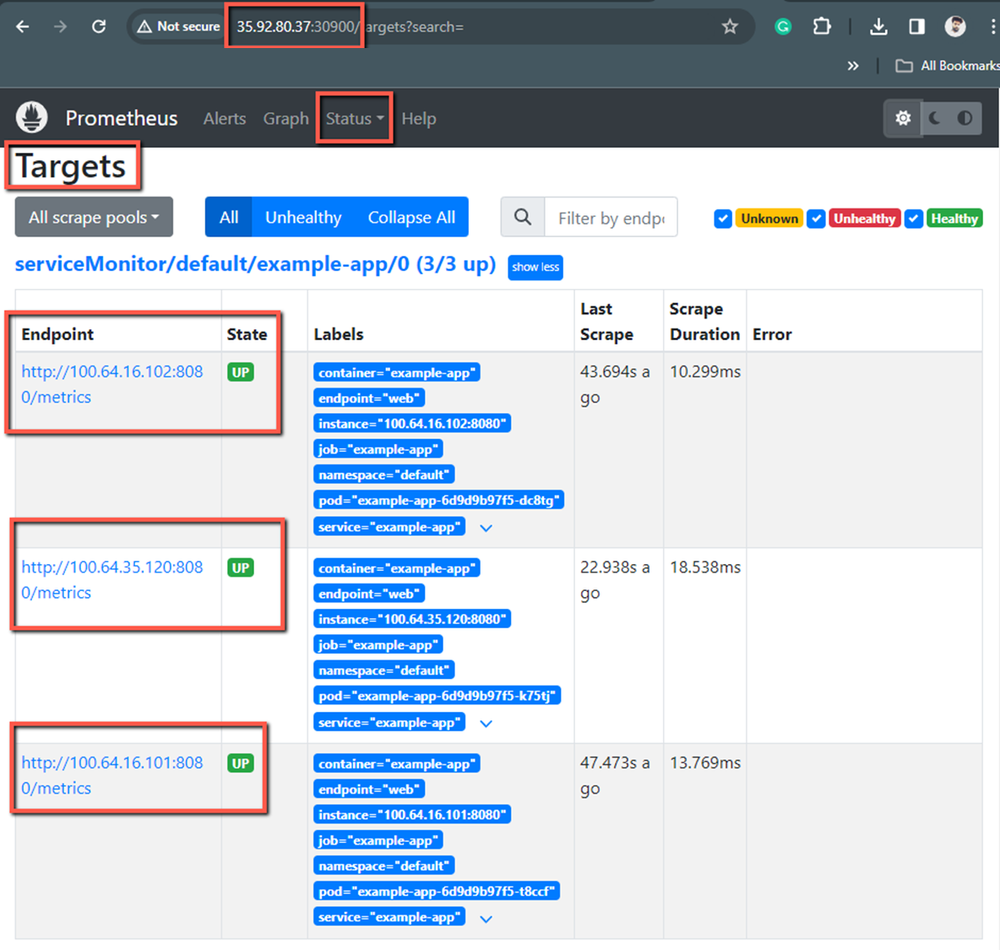Screen dimensions: 1000x950
Task: Open the Graph menu item
Action: click(x=286, y=118)
